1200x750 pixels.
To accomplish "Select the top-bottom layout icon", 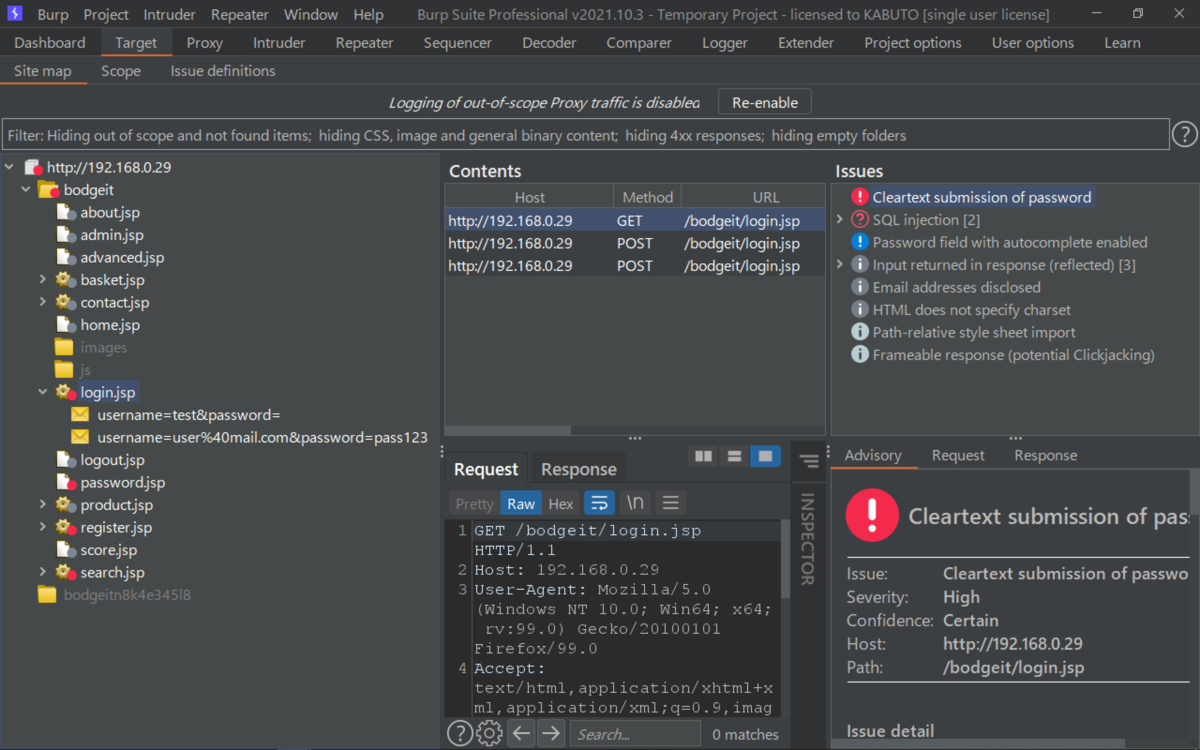I will pyautogui.click(x=734, y=456).
